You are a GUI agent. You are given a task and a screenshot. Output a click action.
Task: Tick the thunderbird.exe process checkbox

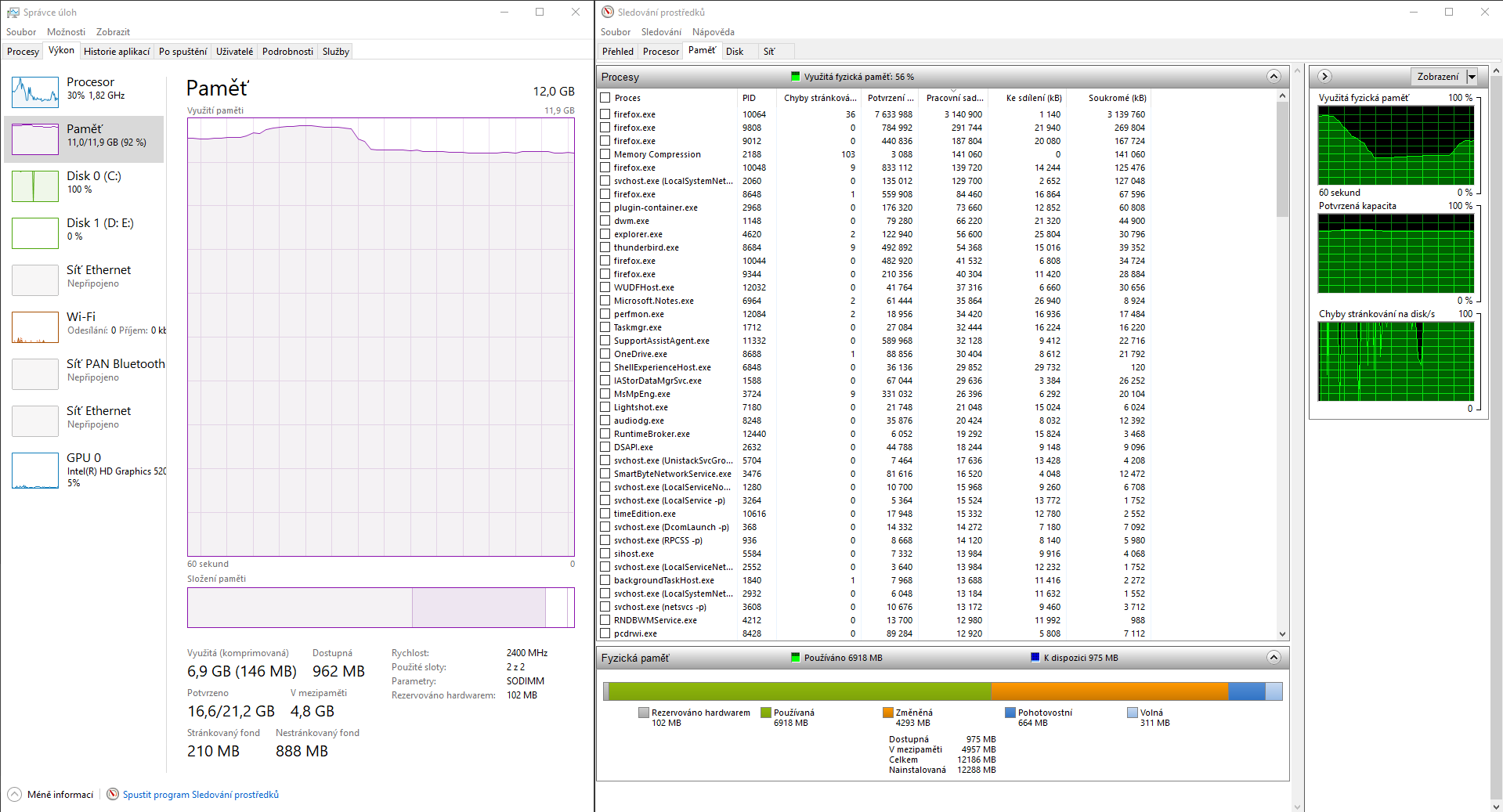605,247
